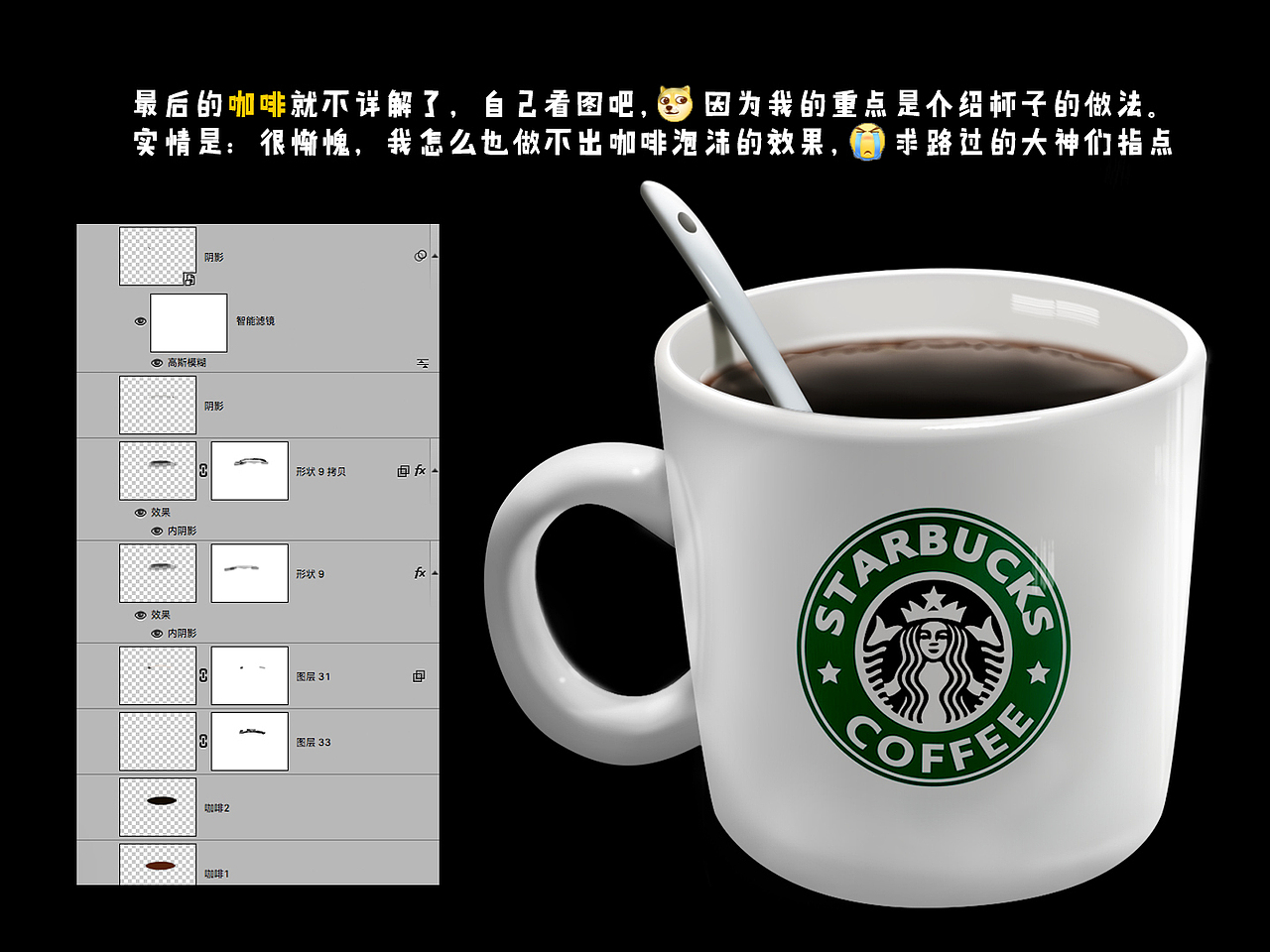Click the smart object badge on top 阴影 thumbnail
This screenshot has width=1270, height=952.
pos(190,280)
